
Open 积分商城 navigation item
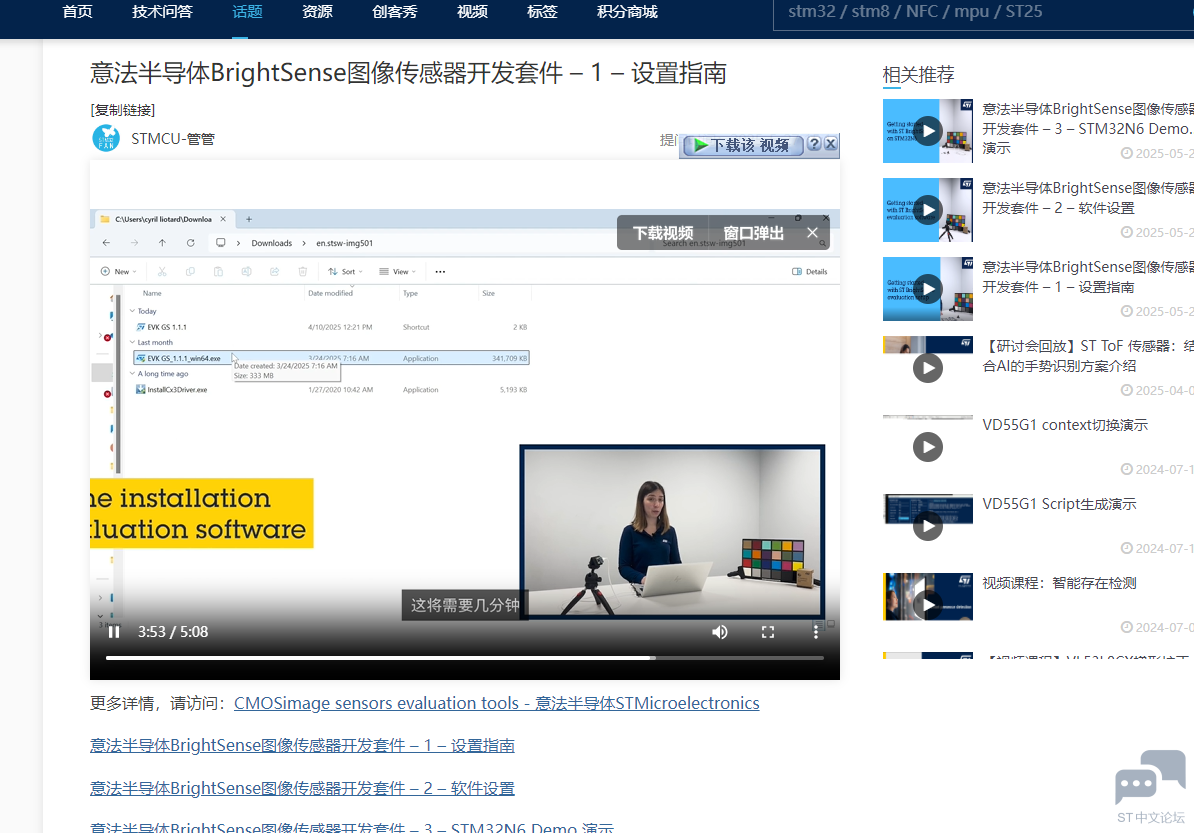(627, 12)
